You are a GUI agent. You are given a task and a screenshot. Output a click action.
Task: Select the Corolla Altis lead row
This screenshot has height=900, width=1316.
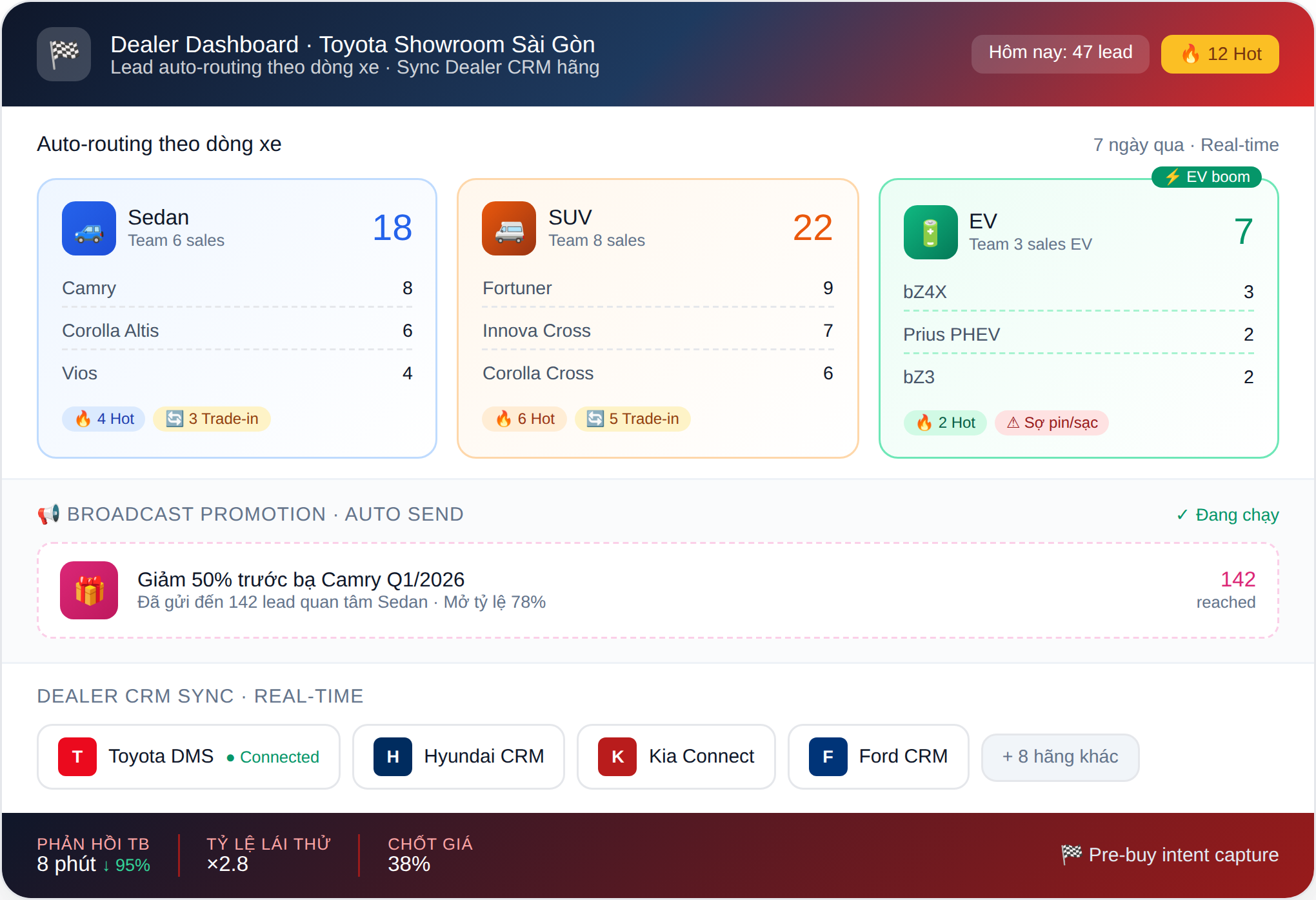(237, 330)
